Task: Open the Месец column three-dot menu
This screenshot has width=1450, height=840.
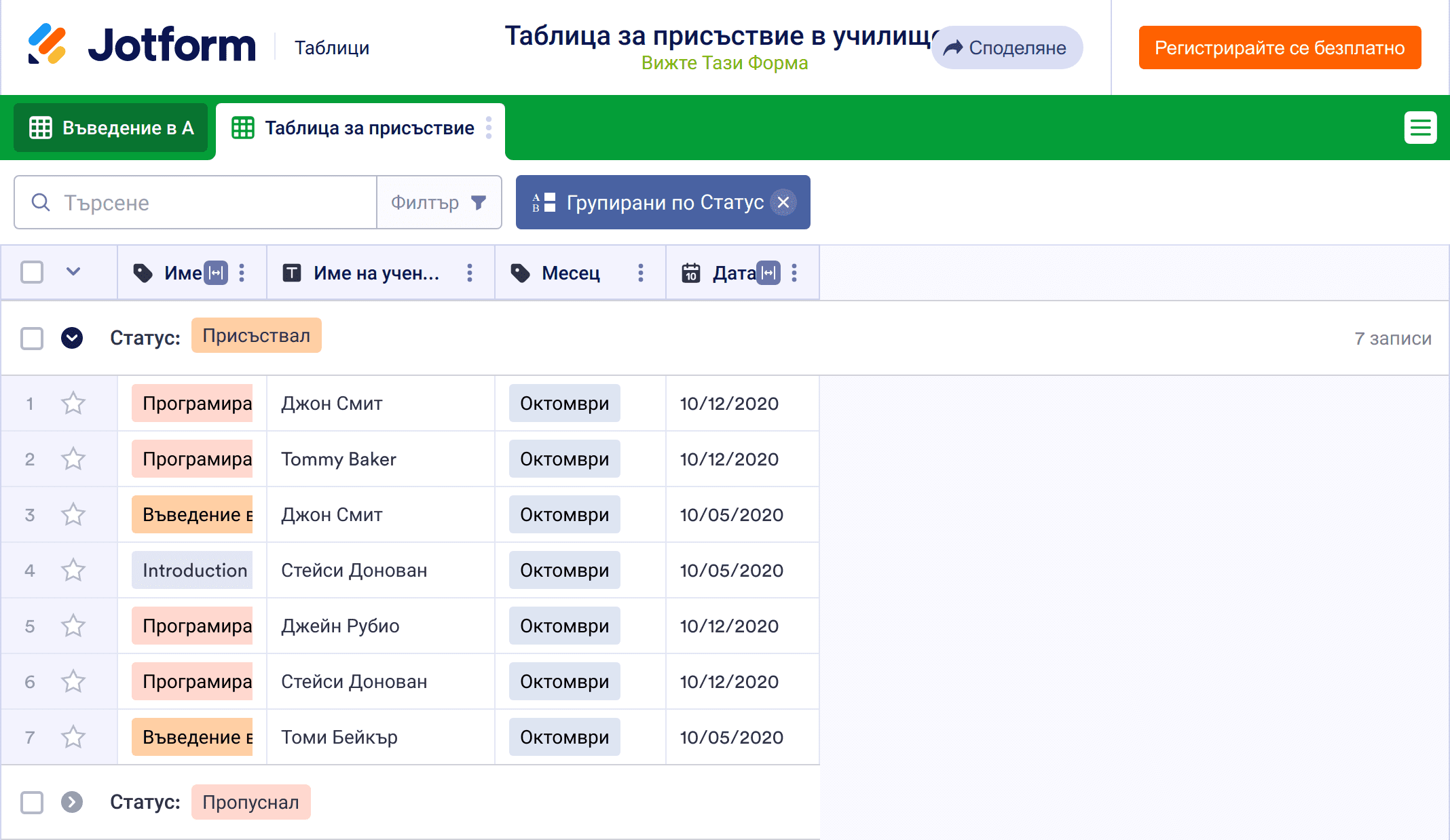Action: [x=640, y=273]
